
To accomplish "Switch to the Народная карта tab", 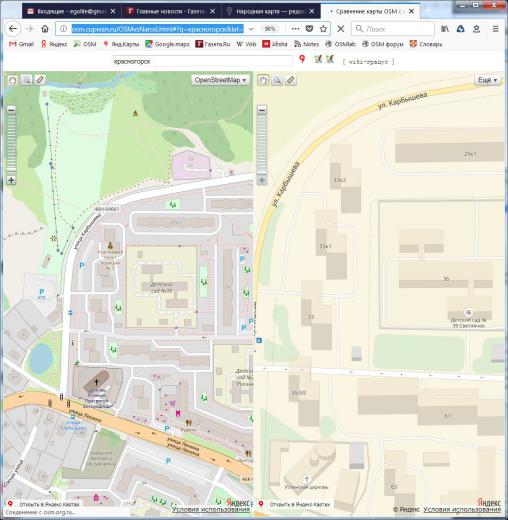I will [271, 11].
